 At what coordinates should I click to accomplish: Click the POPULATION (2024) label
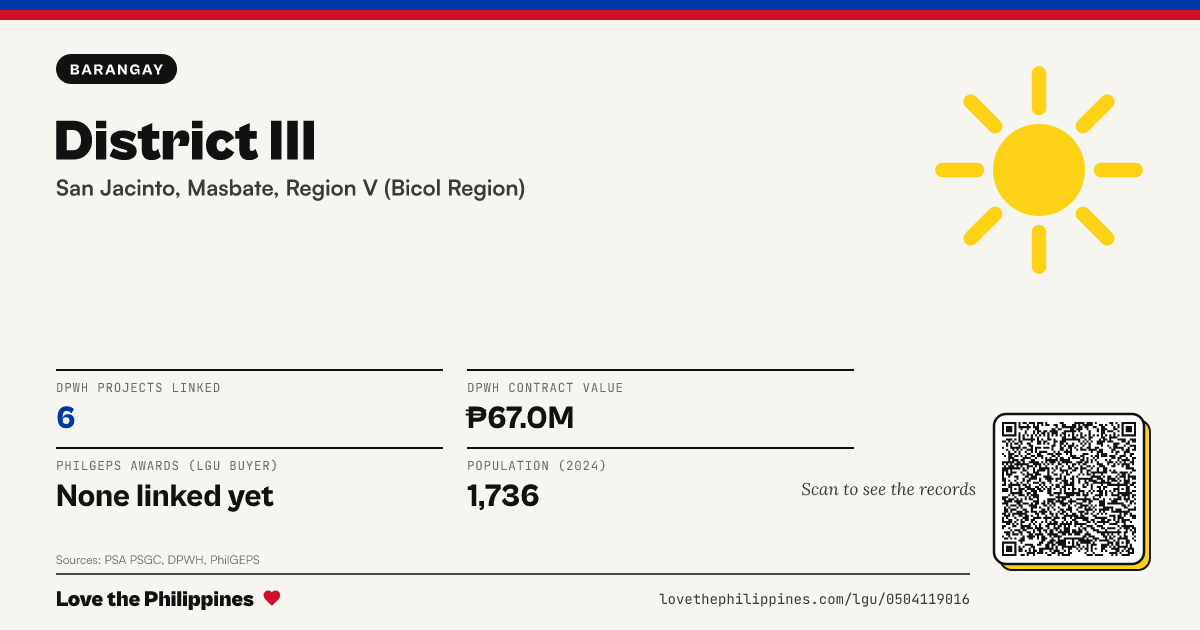[537, 466]
